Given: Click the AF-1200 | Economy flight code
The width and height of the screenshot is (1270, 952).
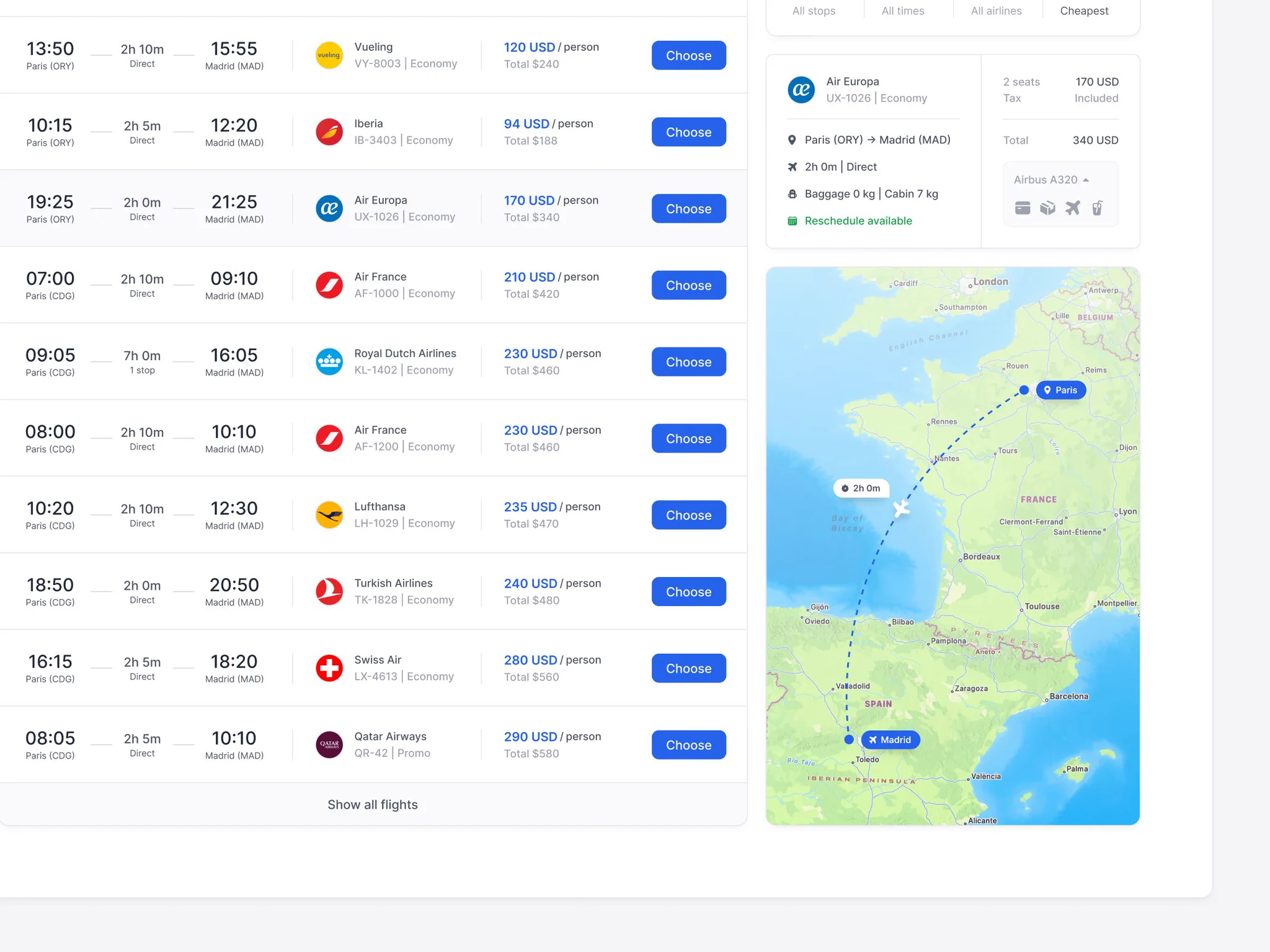Looking at the screenshot, I should (404, 446).
